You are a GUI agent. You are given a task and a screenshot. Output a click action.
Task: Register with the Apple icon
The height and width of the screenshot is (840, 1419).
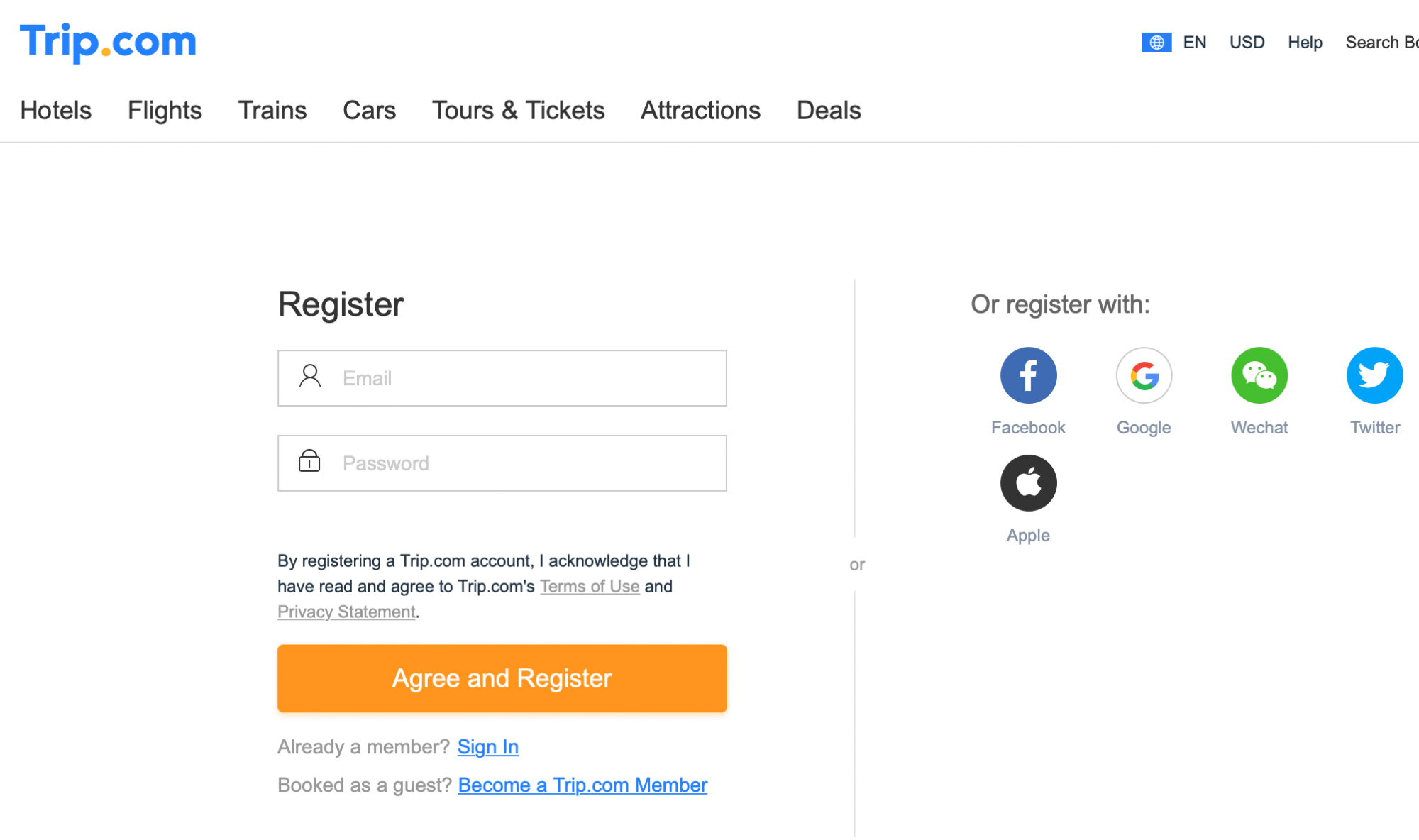(x=1028, y=483)
